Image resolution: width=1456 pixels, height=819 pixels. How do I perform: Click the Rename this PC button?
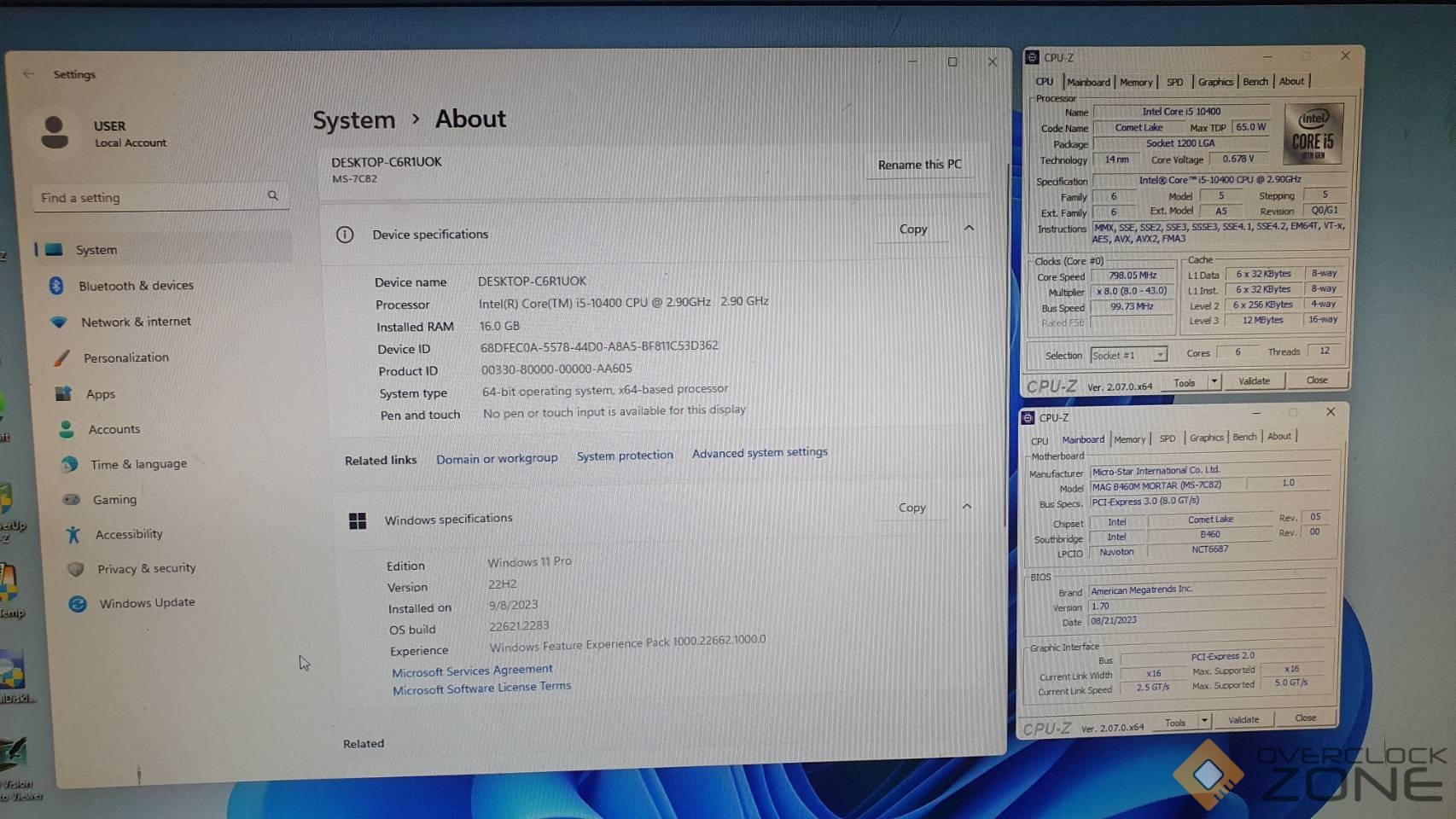pyautogui.click(x=919, y=165)
